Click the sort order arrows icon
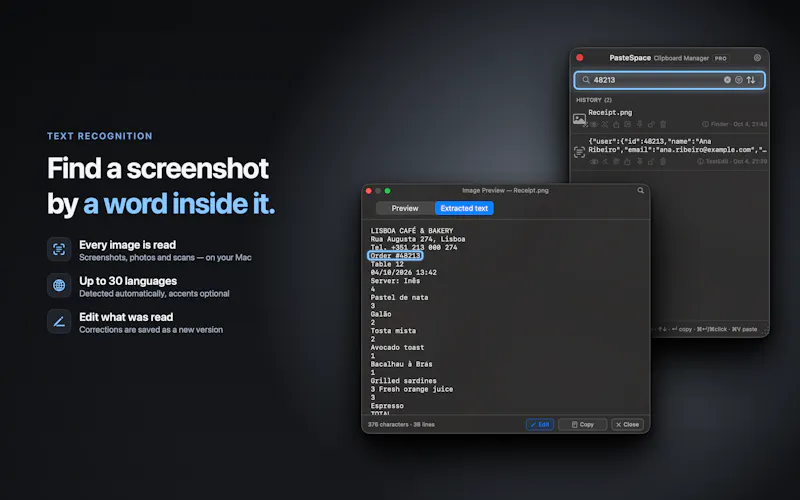 click(751, 80)
